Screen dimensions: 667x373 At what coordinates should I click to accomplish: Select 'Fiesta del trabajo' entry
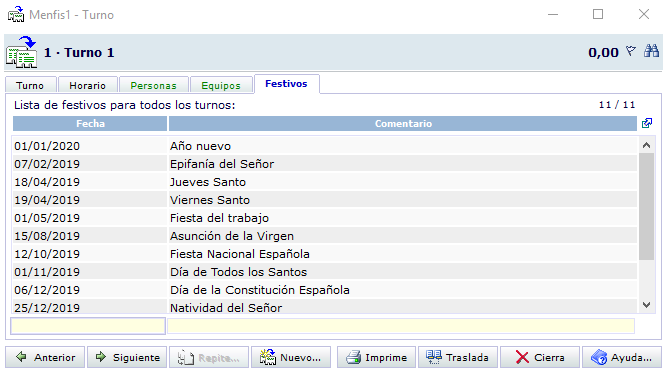click(x=219, y=218)
